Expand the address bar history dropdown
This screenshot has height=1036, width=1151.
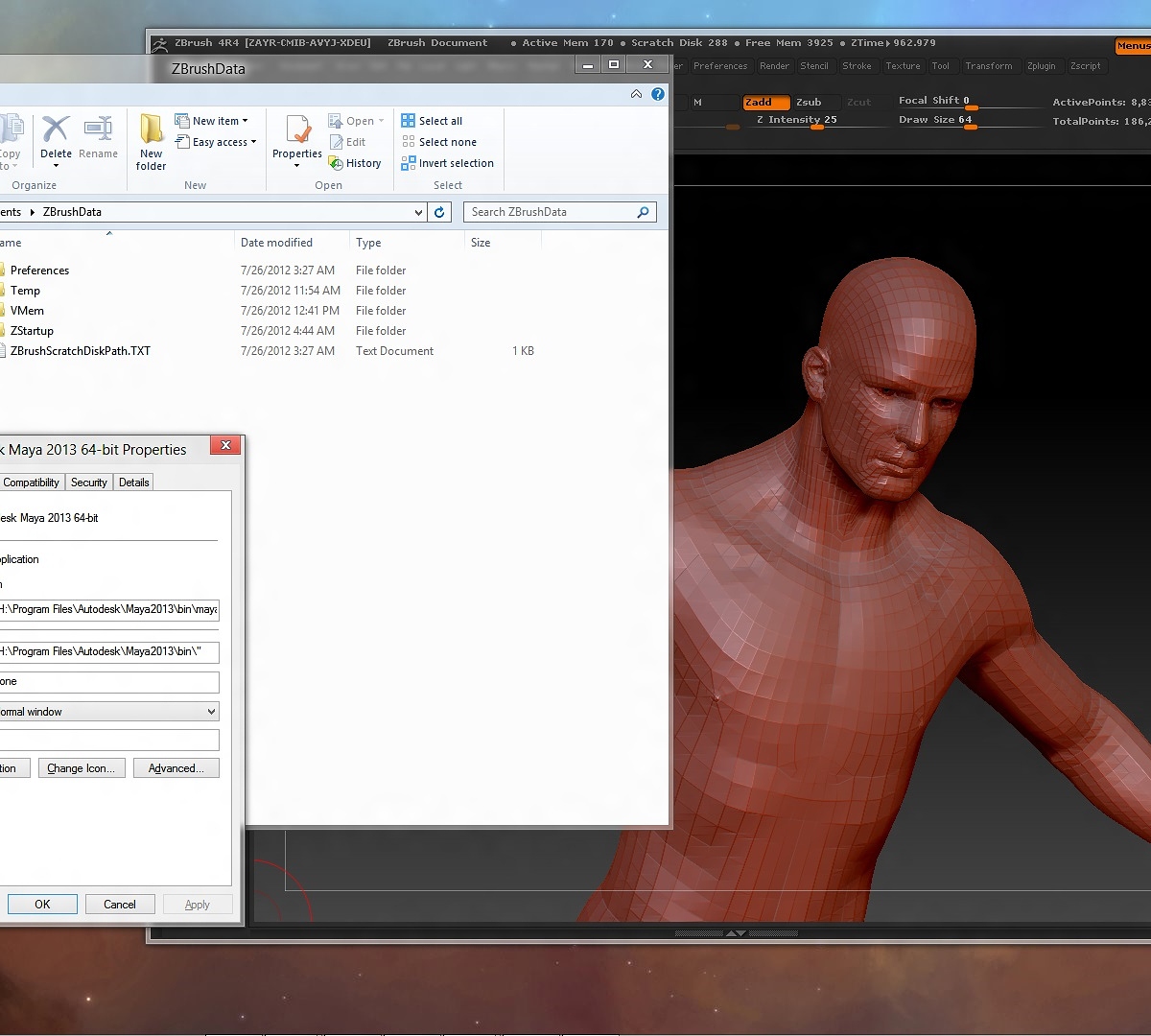[418, 212]
